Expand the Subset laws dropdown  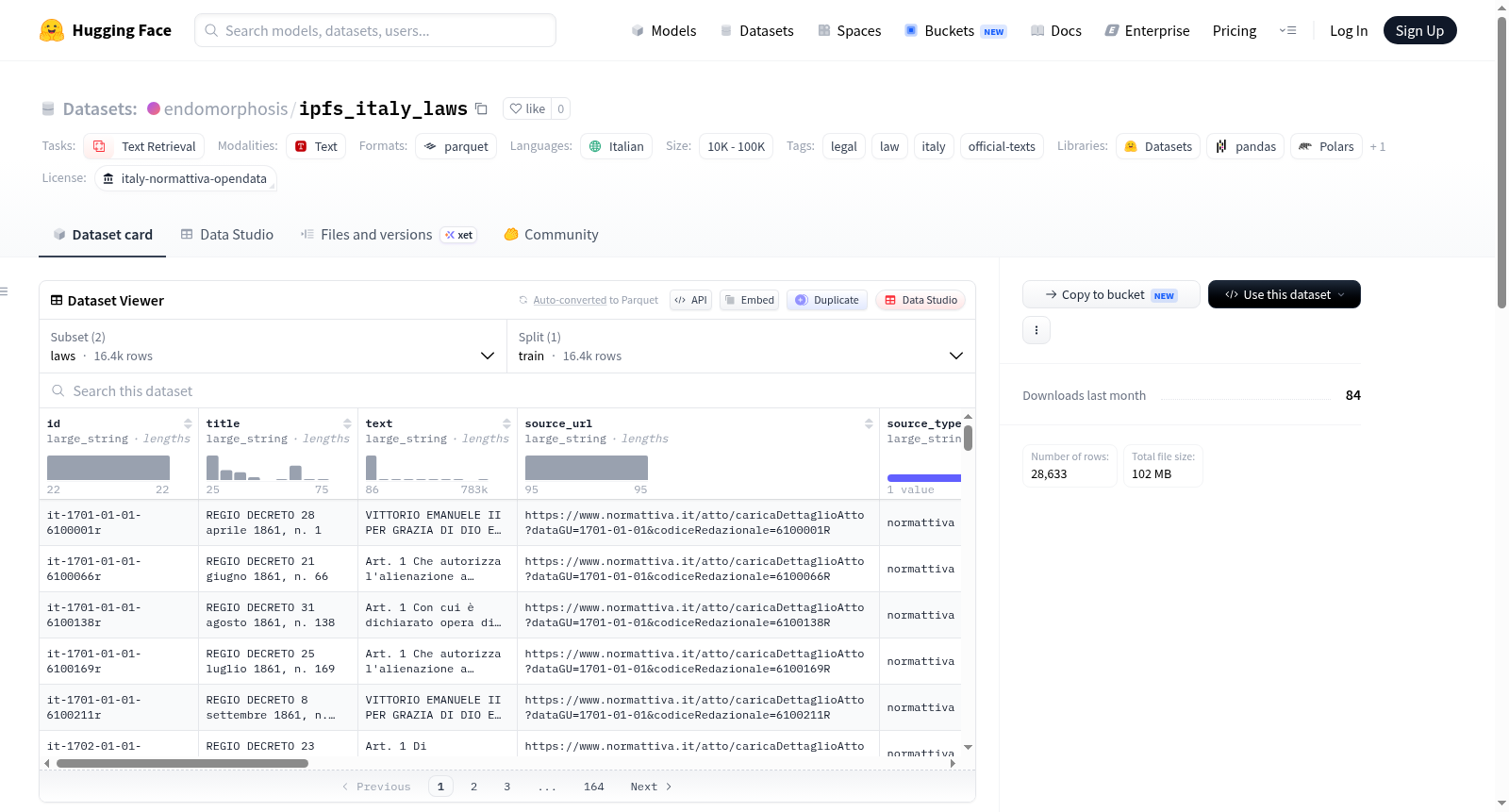pyautogui.click(x=273, y=346)
